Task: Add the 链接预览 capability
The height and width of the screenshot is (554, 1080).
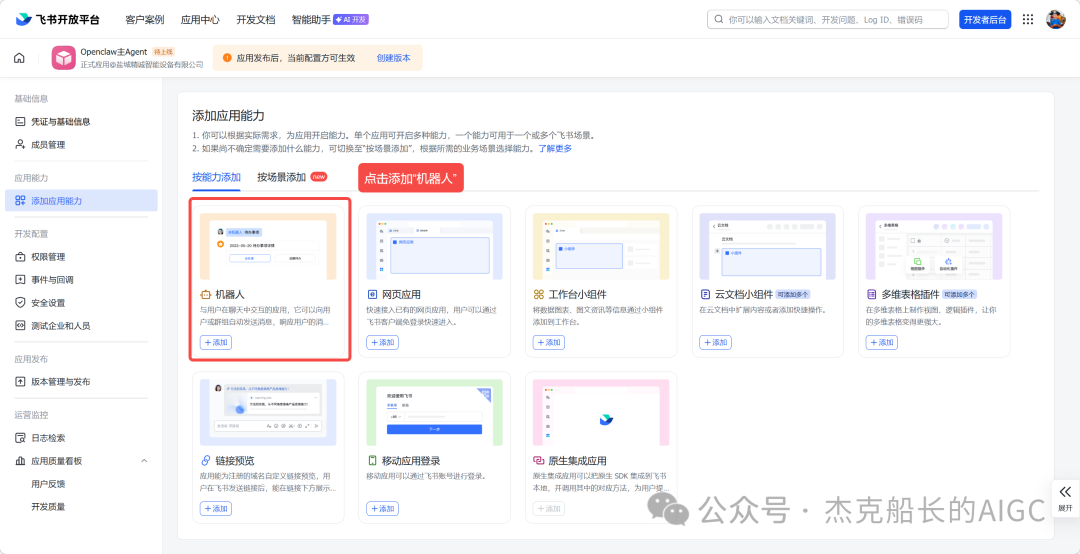Action: coord(216,509)
